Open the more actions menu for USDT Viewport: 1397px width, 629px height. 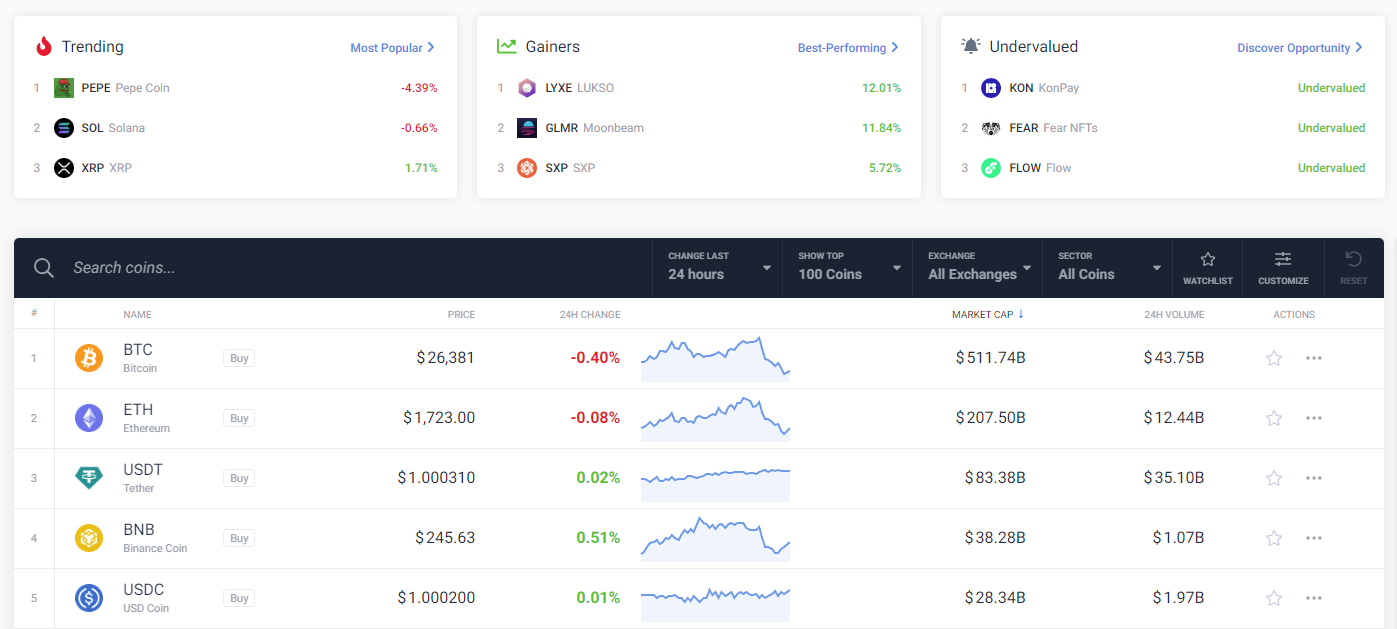tap(1314, 478)
